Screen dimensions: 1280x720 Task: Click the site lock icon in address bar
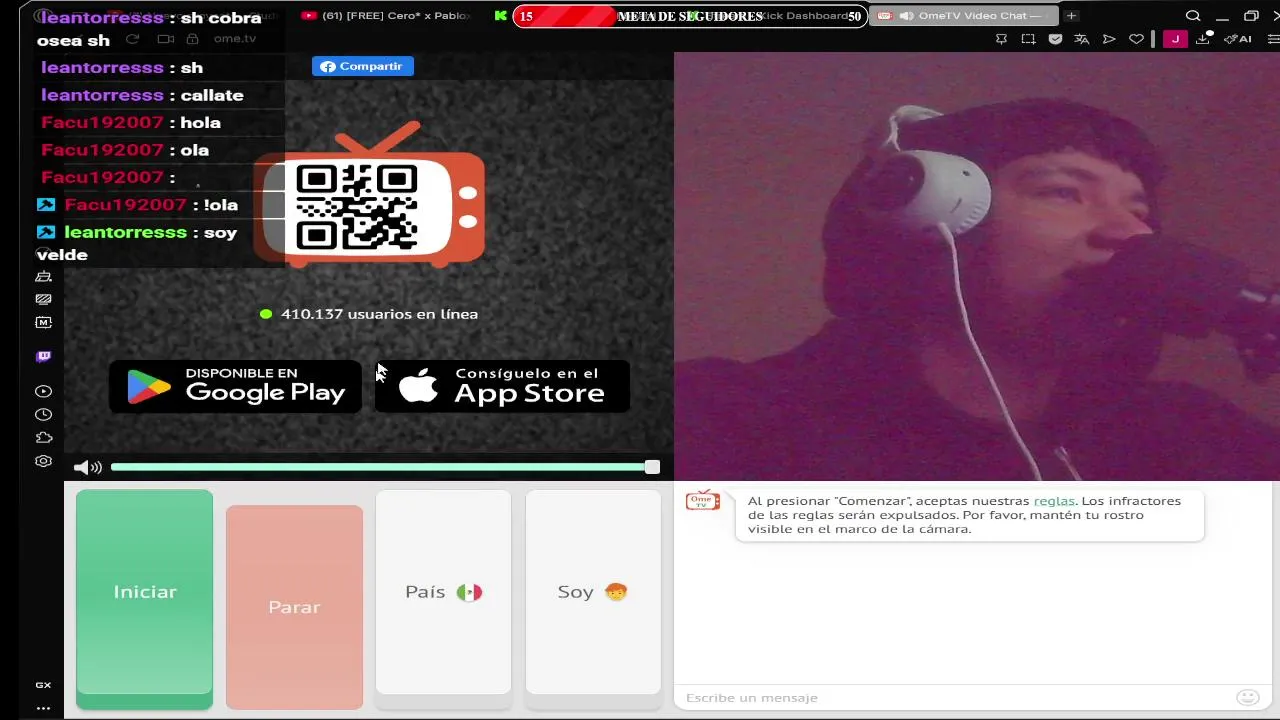(192, 39)
